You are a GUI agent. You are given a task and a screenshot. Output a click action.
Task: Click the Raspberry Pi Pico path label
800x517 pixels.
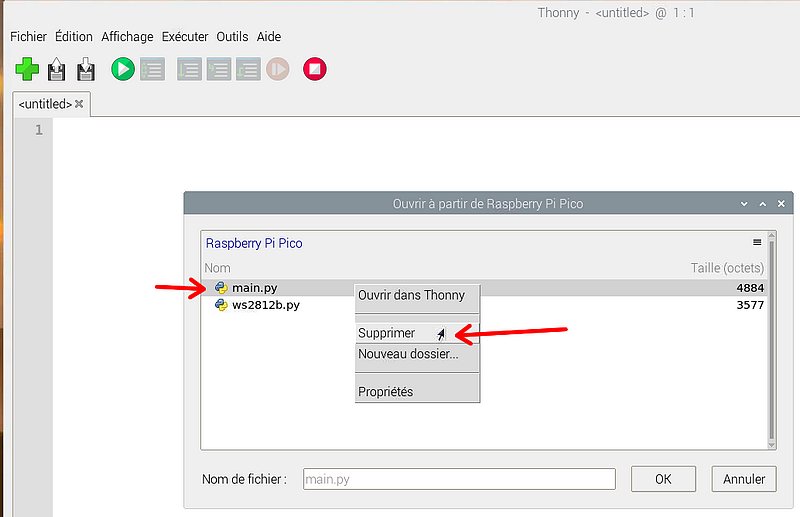254,243
